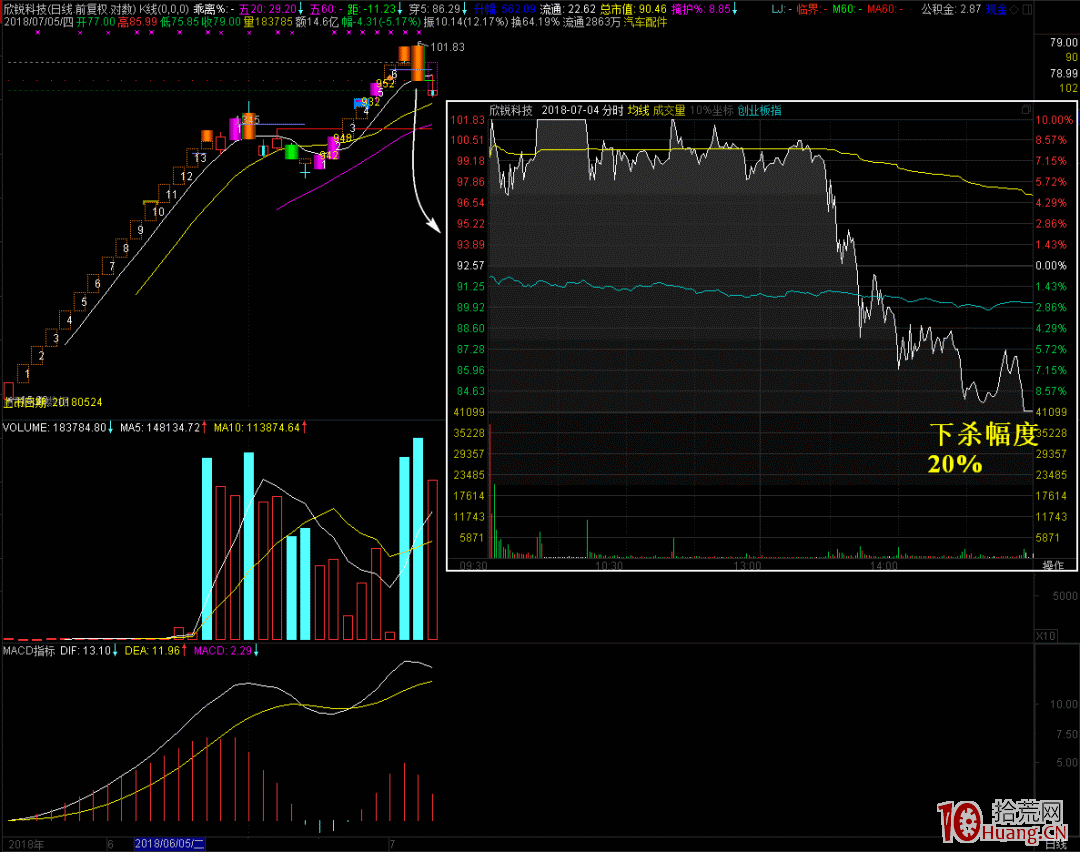Click the 公积金: 2.87 value

pyautogui.click(x=951, y=10)
